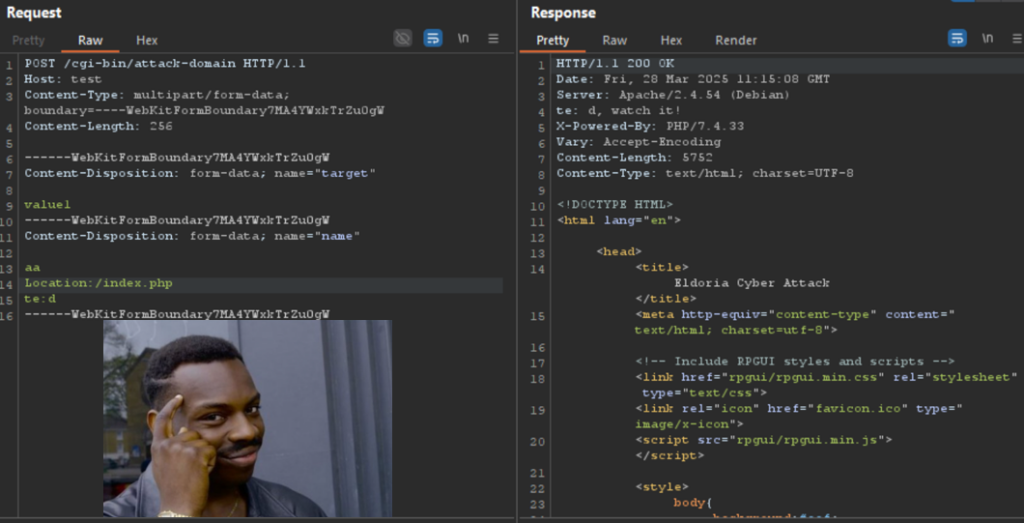Open the Hex tab in Response panel
1024x523 pixels.
click(671, 40)
